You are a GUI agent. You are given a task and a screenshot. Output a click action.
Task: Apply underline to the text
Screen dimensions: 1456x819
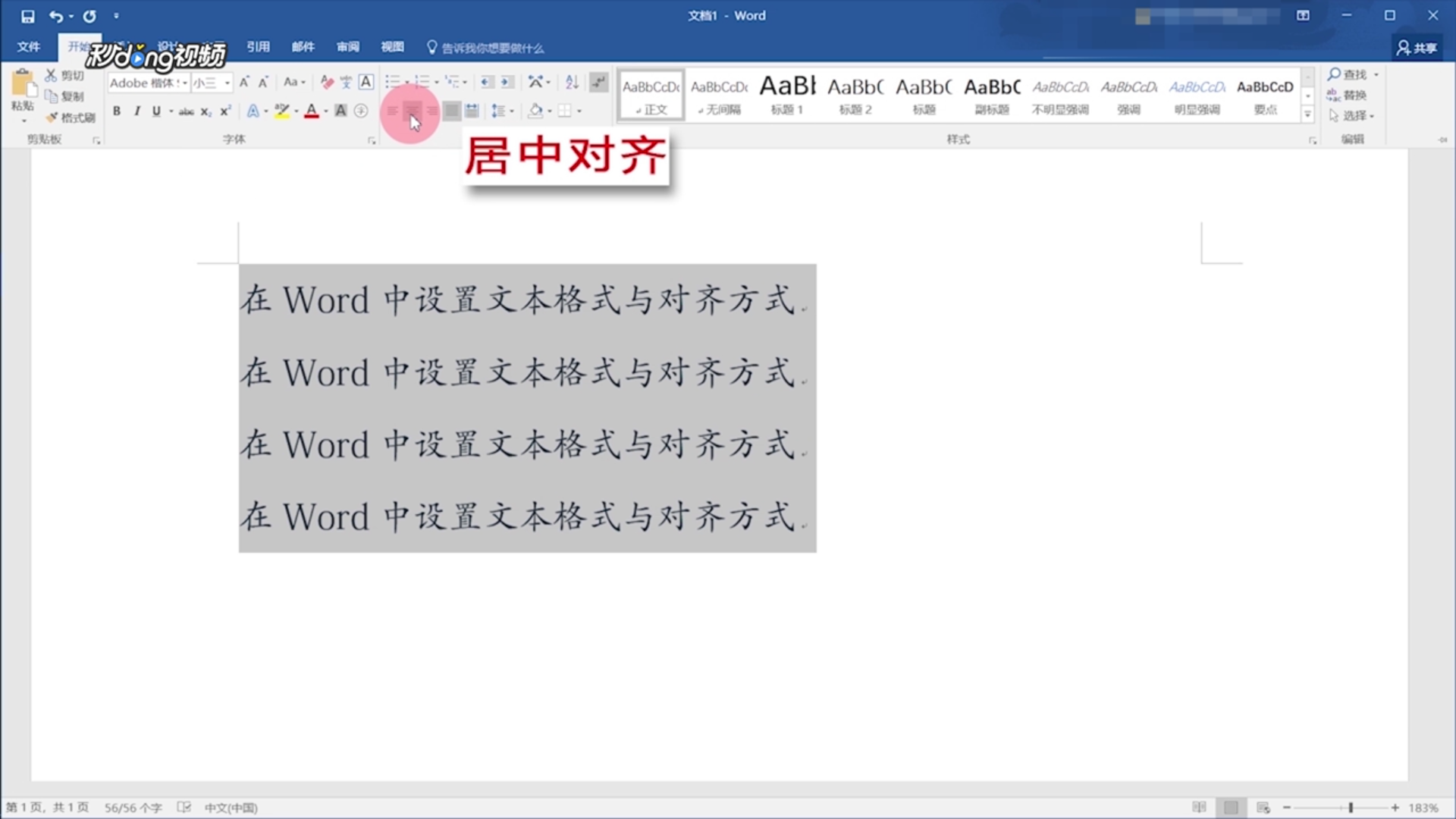155,111
